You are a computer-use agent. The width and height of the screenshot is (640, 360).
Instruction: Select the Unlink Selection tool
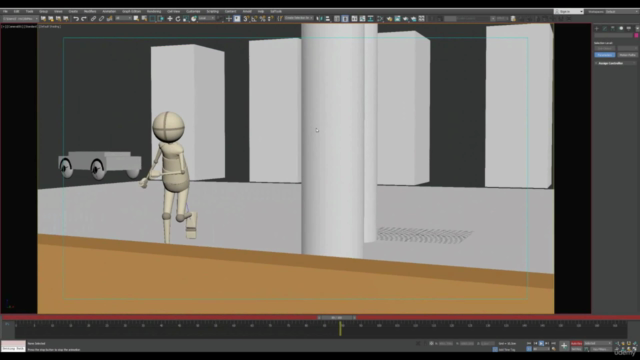pyautogui.click(x=101, y=19)
